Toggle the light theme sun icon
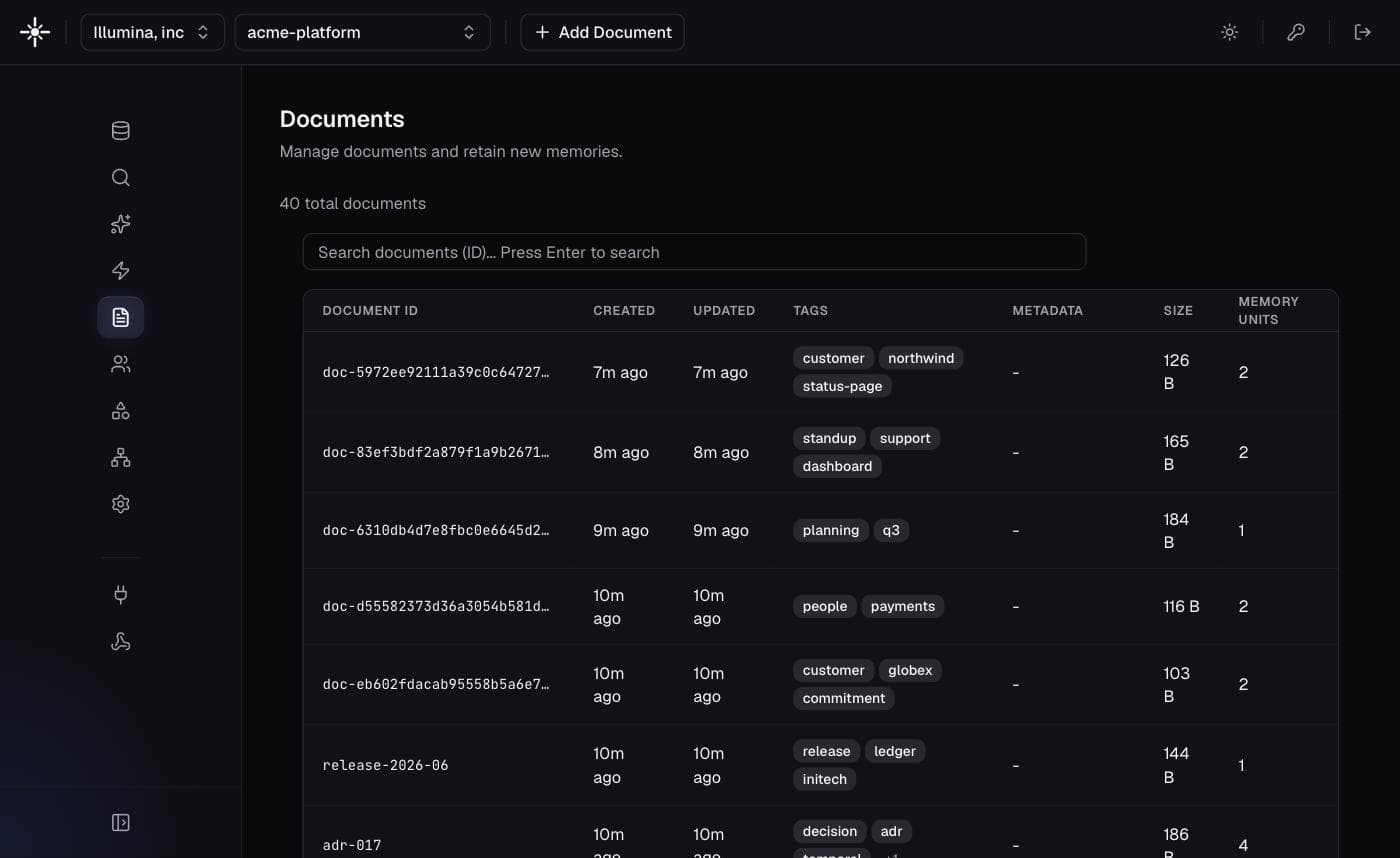 1230,32
